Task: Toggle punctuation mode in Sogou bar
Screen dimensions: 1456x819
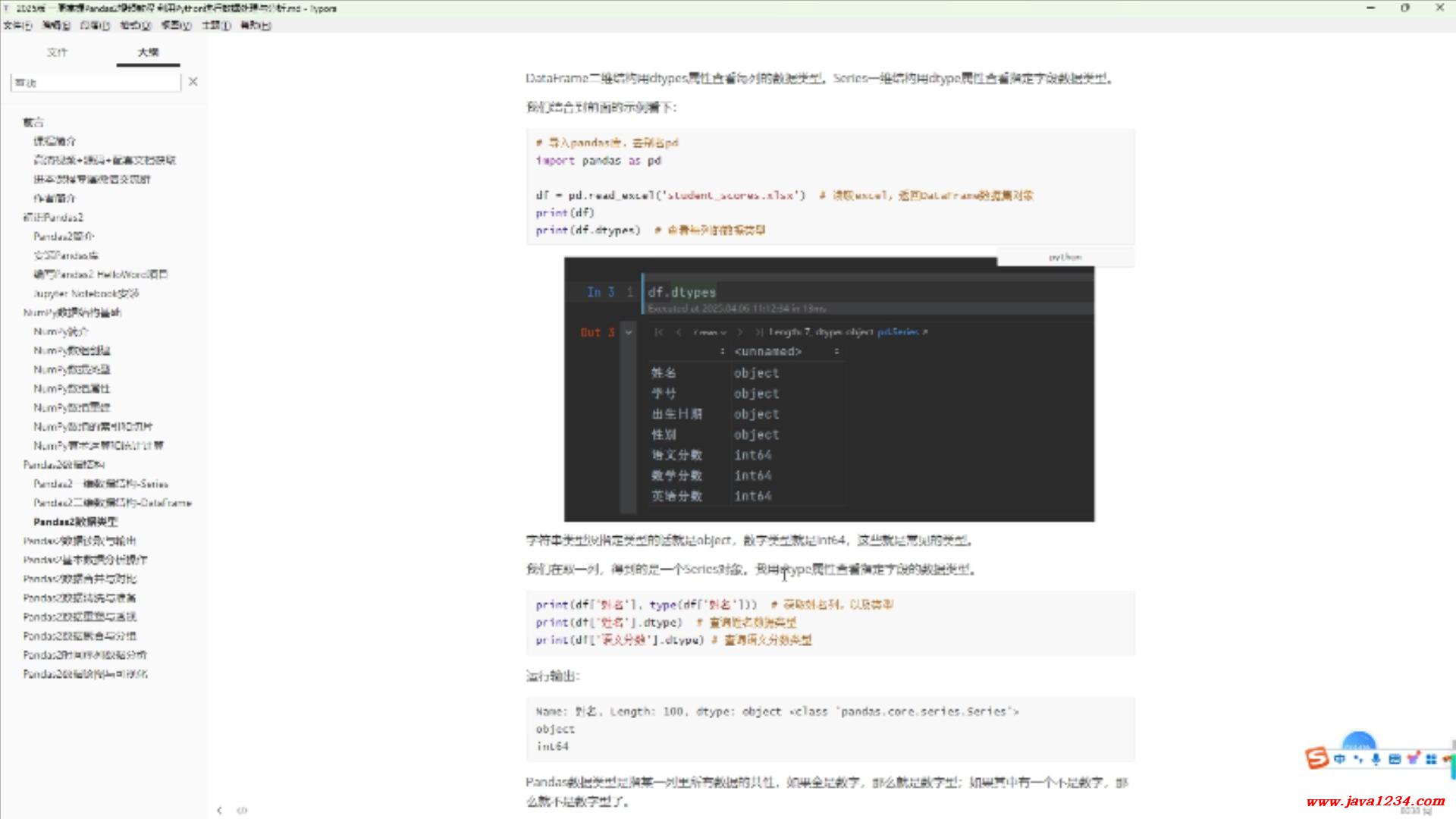Action: (1358, 758)
